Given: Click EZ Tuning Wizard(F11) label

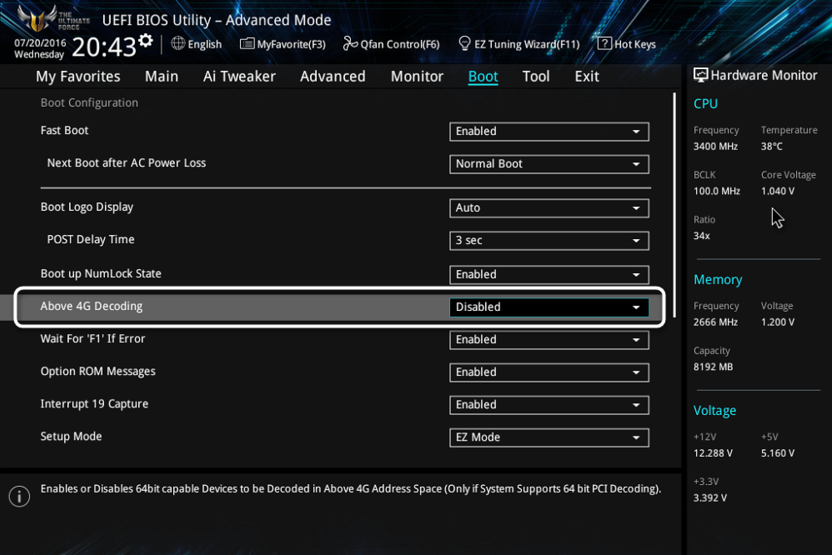Looking at the screenshot, I should click(x=527, y=44).
